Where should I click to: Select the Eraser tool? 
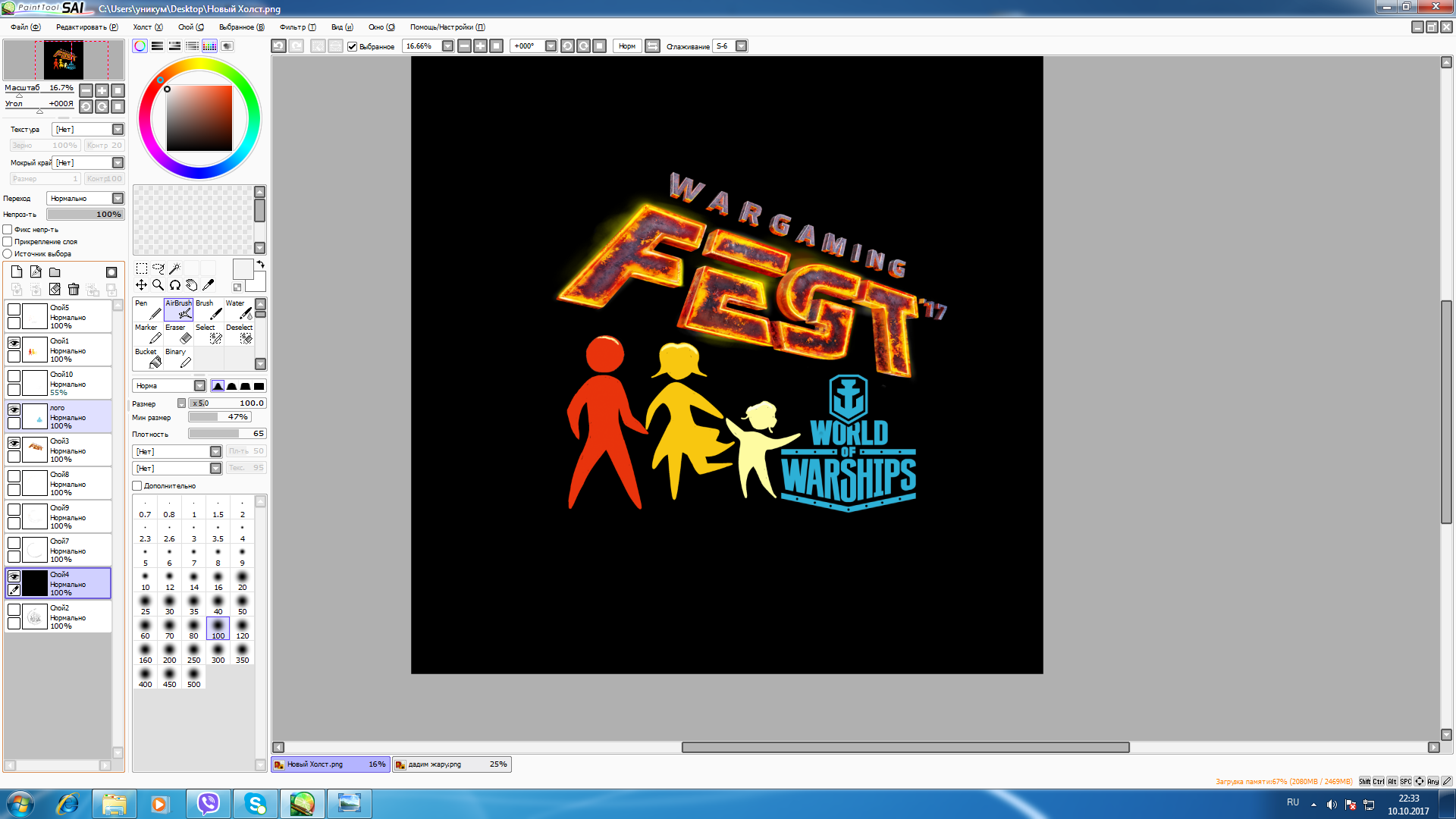point(178,334)
